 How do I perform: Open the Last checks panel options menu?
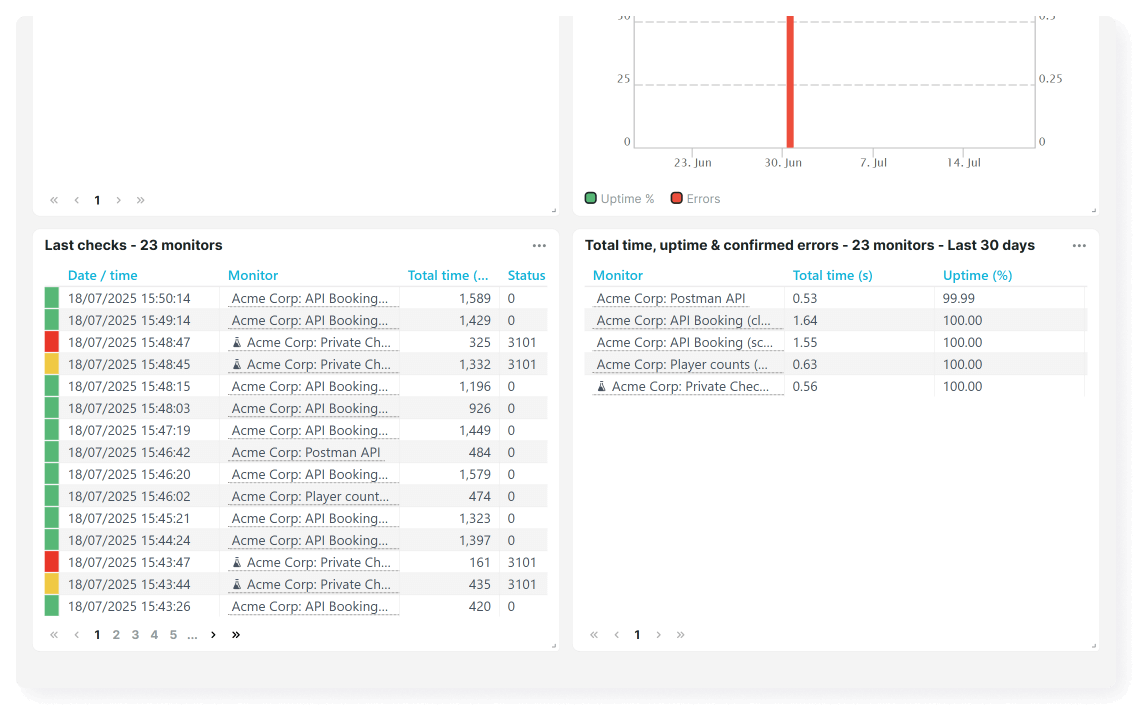(x=539, y=245)
